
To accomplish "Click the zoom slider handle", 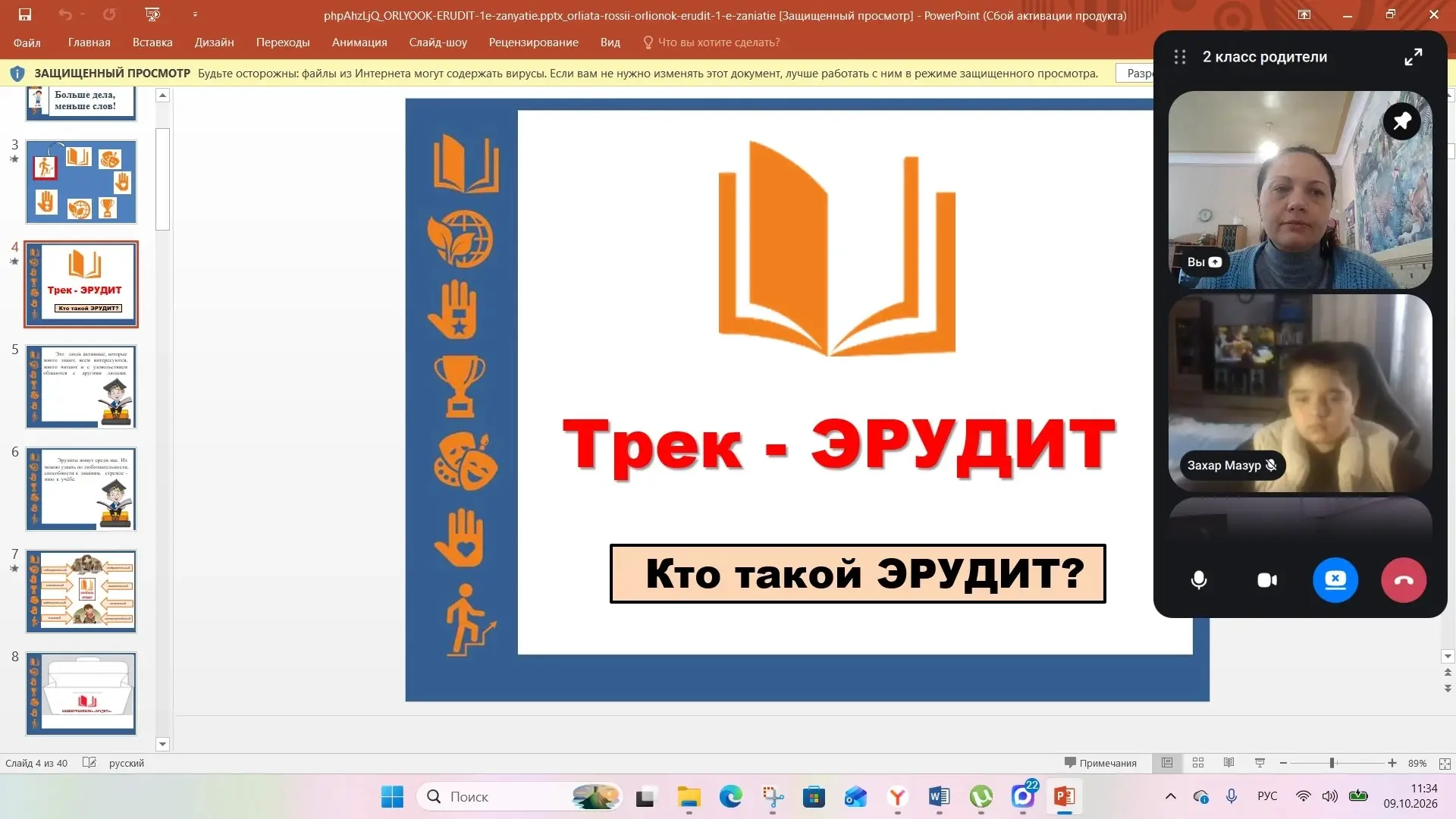I will tap(1332, 763).
